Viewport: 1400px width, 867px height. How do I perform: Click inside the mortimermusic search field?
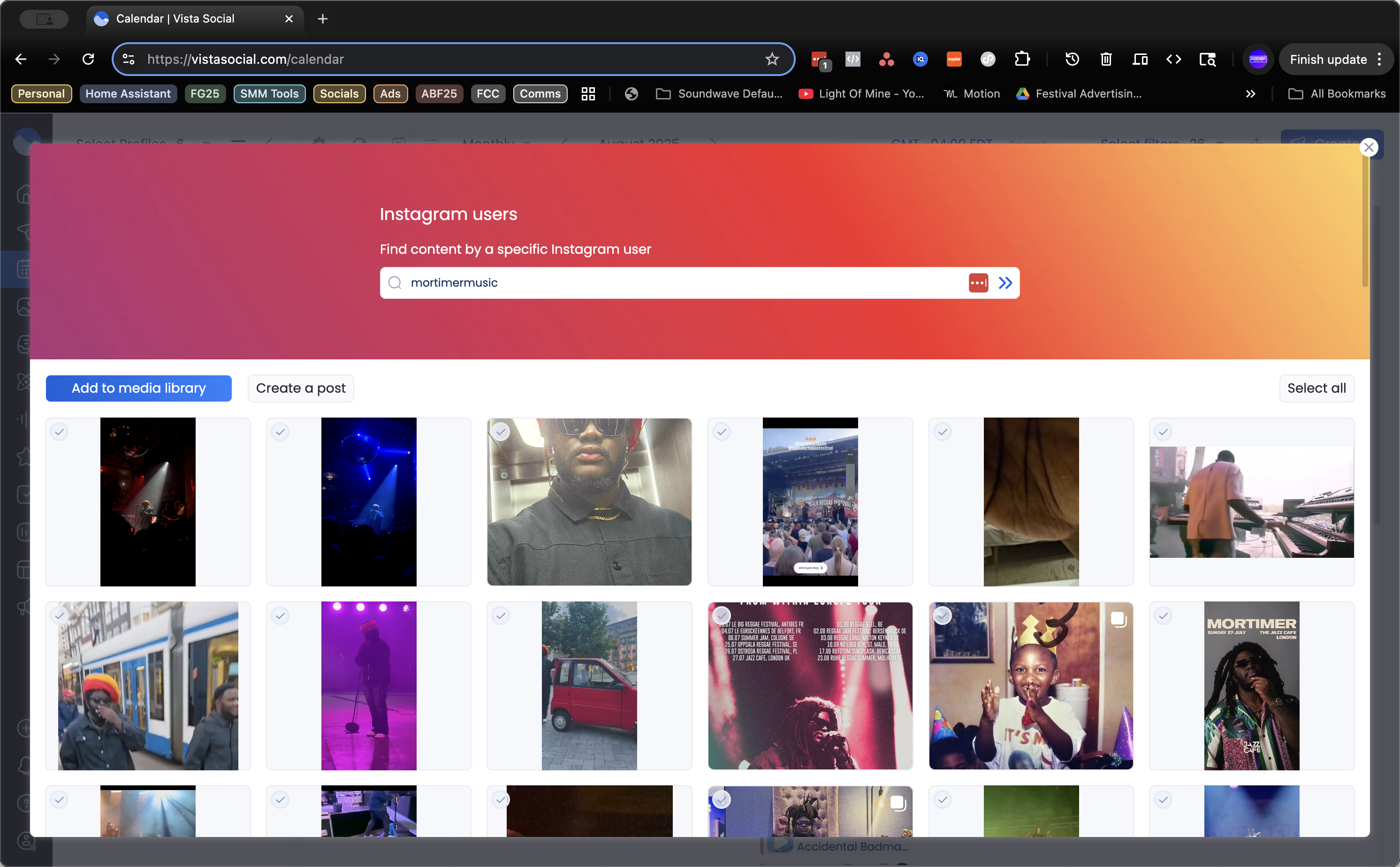click(631, 283)
